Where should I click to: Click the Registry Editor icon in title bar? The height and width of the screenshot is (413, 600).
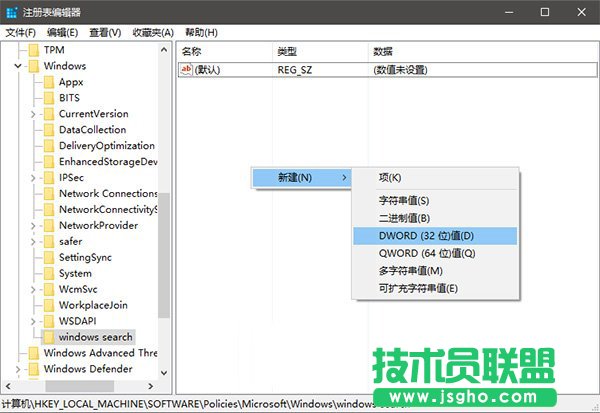(x=11, y=12)
